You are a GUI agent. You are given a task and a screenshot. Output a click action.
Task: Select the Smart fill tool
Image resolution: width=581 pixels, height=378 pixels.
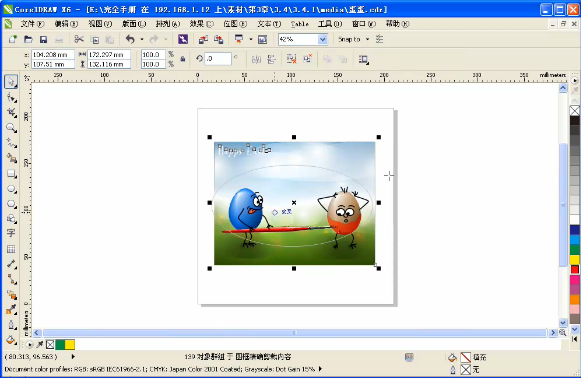(11, 158)
